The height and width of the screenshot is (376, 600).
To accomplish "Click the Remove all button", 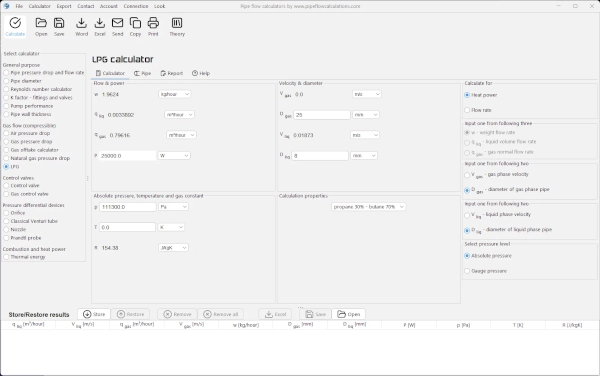I will 220,314.
